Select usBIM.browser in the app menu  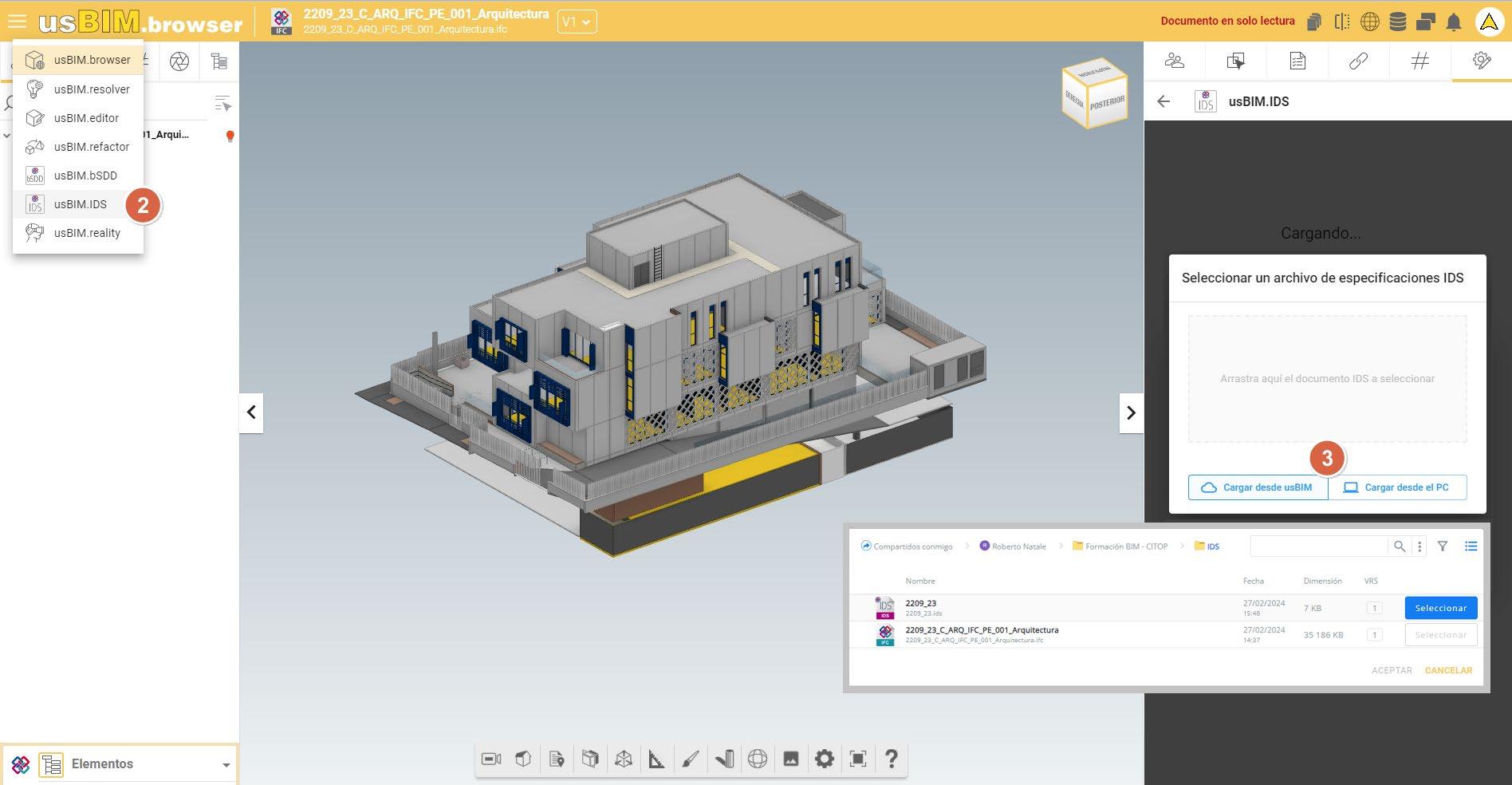click(x=78, y=60)
